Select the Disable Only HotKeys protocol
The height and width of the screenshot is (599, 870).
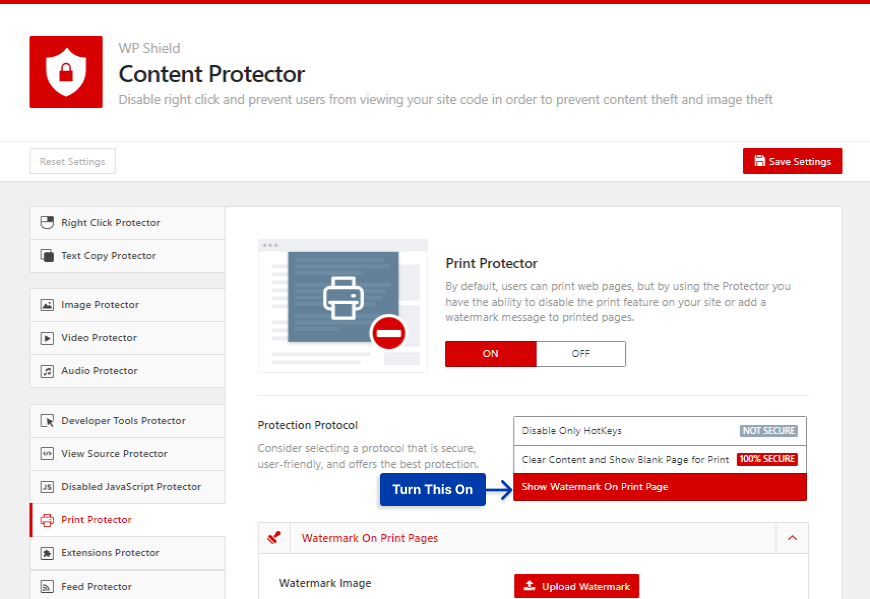660,431
